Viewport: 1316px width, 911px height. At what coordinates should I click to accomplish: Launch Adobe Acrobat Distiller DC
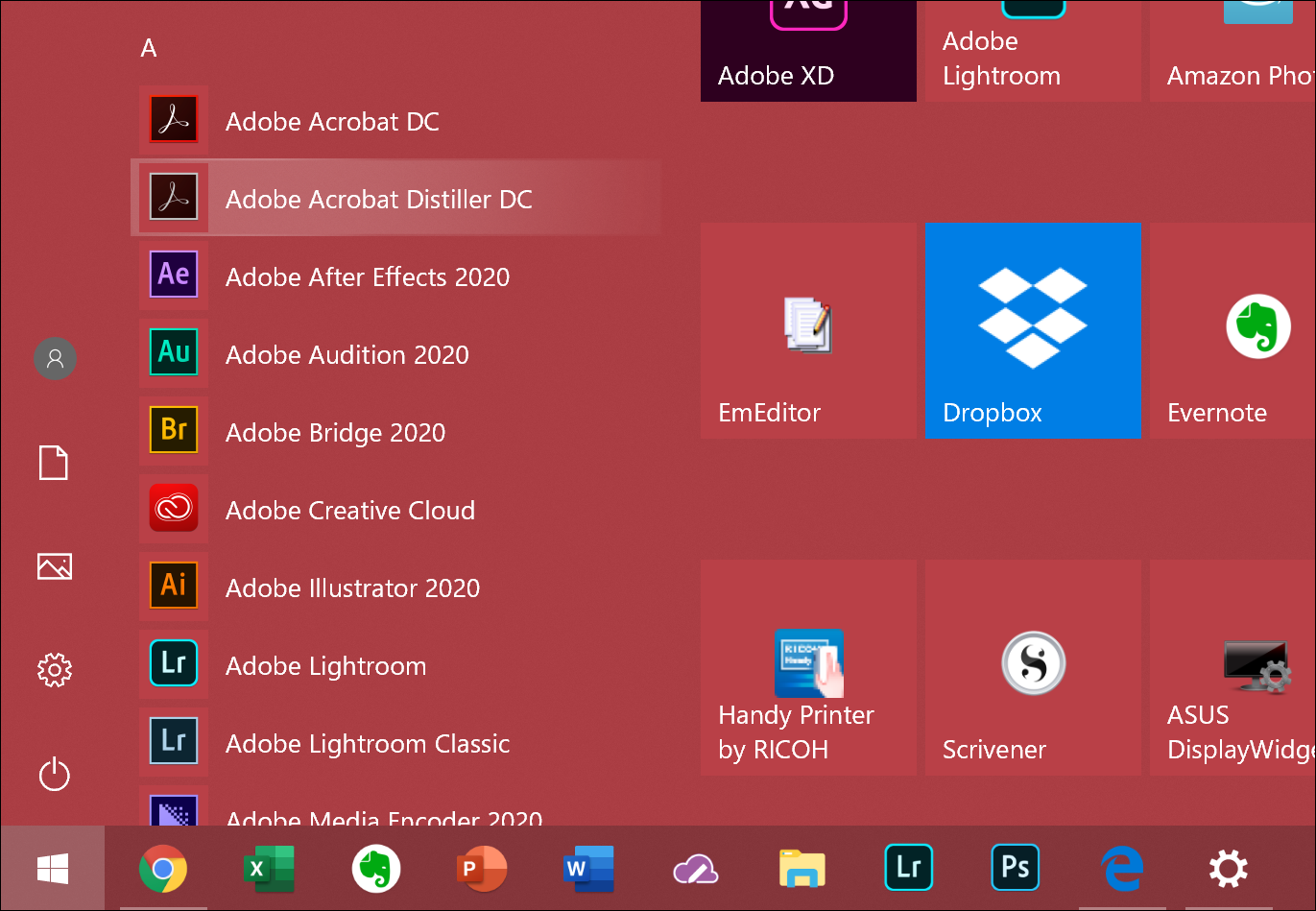pos(395,199)
